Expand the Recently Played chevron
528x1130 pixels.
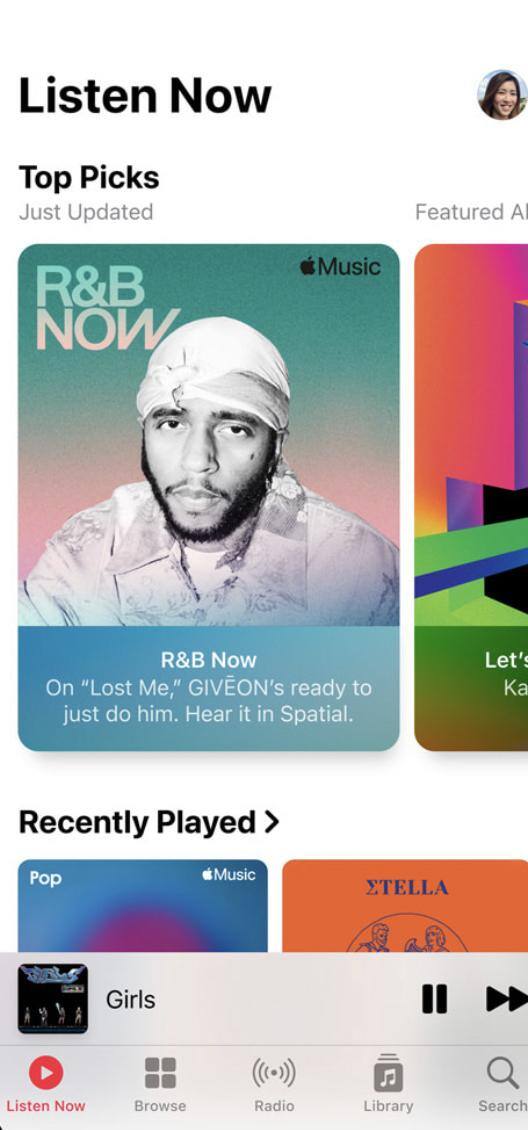point(272,822)
